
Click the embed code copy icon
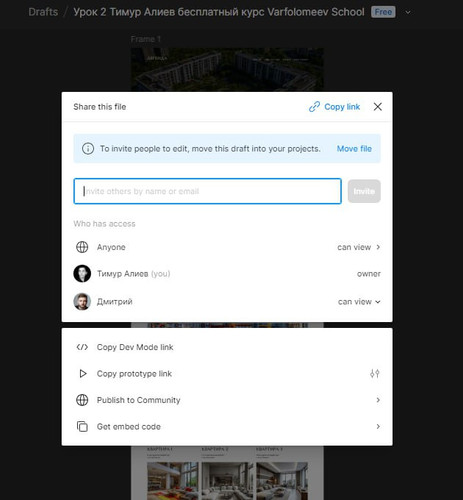[x=82, y=426]
